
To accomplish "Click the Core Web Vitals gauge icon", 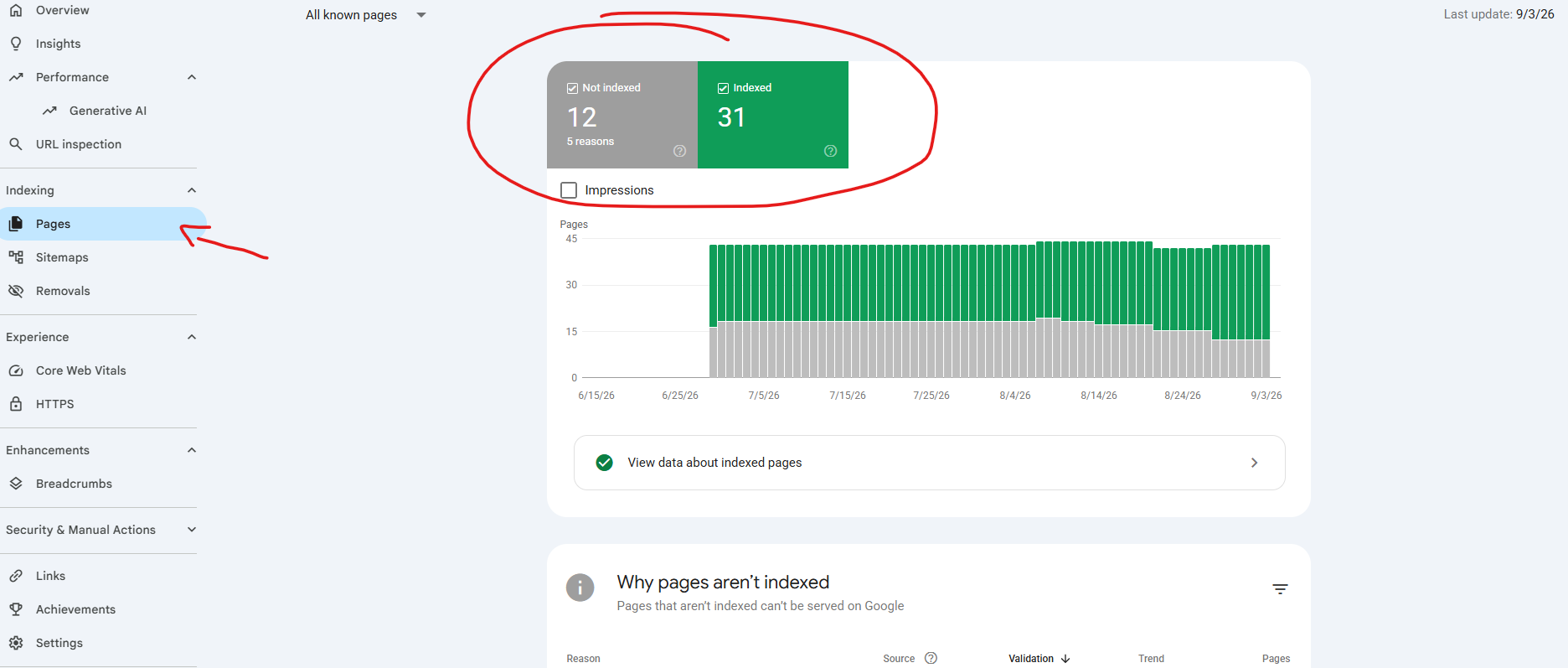I will pos(16,370).
